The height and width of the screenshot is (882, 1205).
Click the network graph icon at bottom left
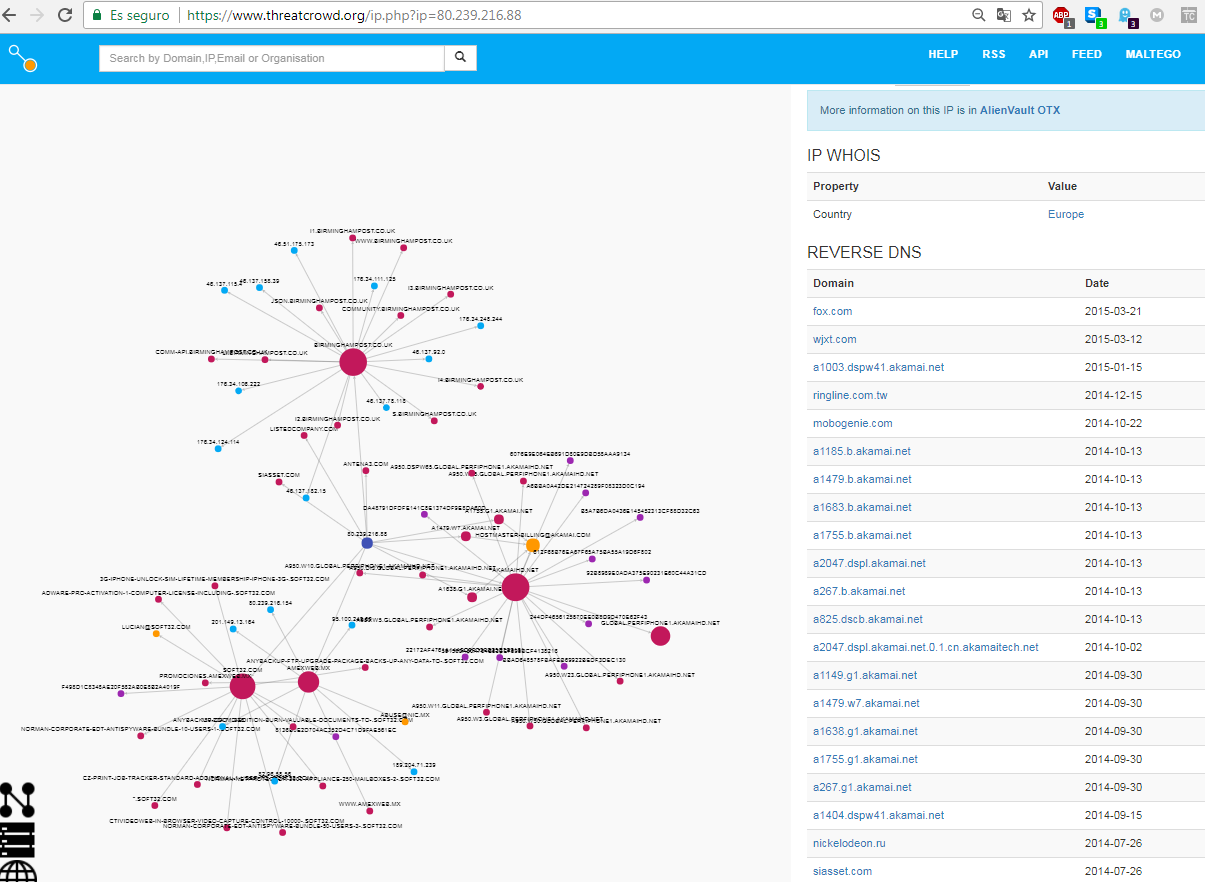pos(17,799)
